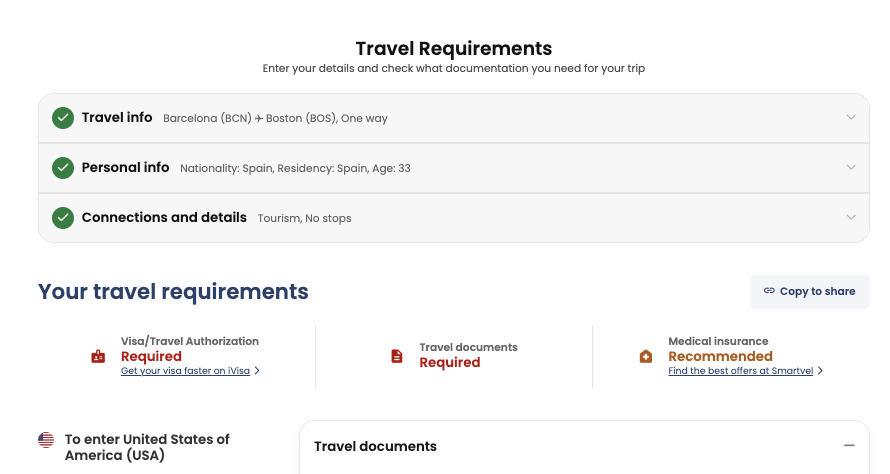This screenshot has width=890, height=474.
Task: Collapse the Travel documents panel
Action: tap(849, 446)
